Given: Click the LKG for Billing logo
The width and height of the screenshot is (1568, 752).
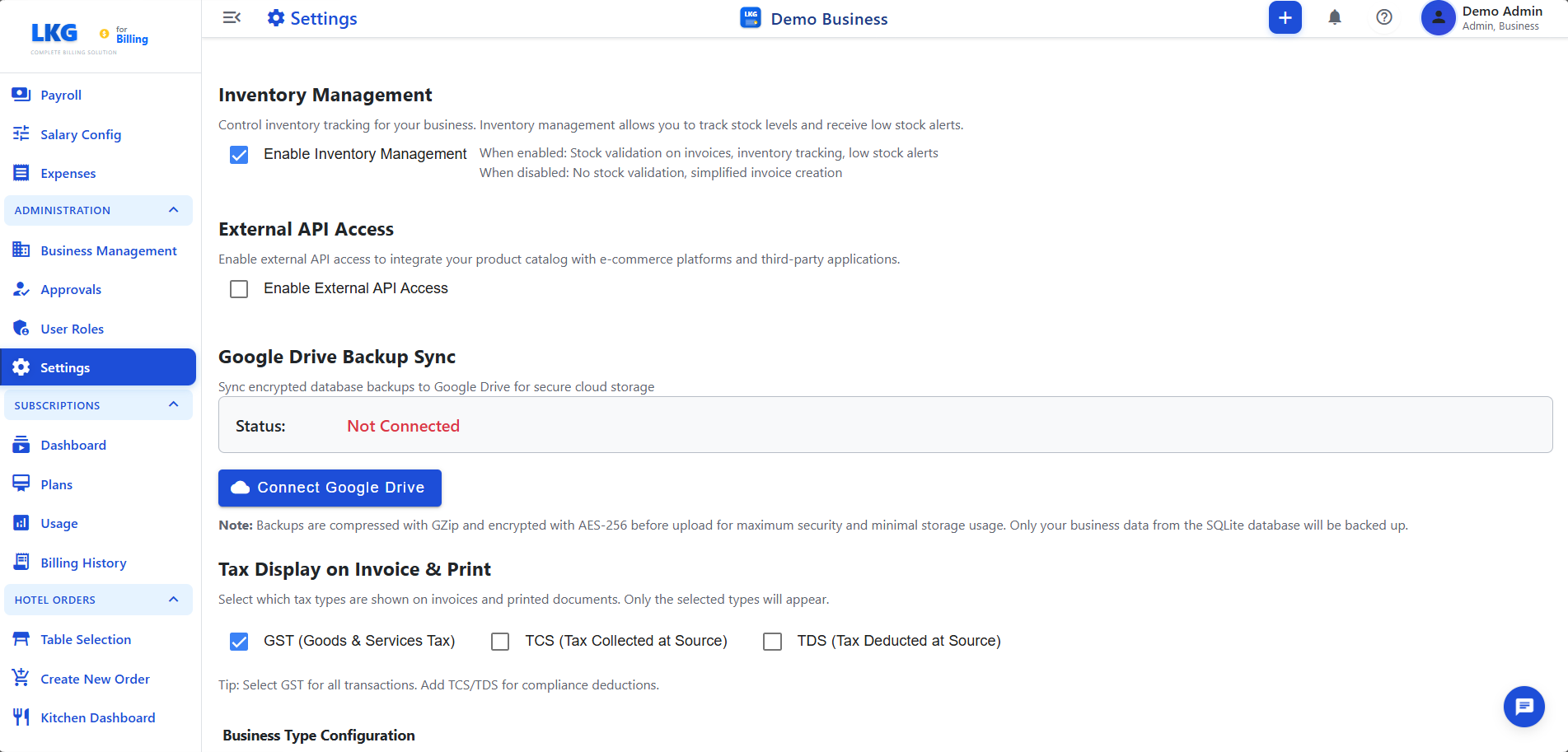Looking at the screenshot, I should [89, 37].
